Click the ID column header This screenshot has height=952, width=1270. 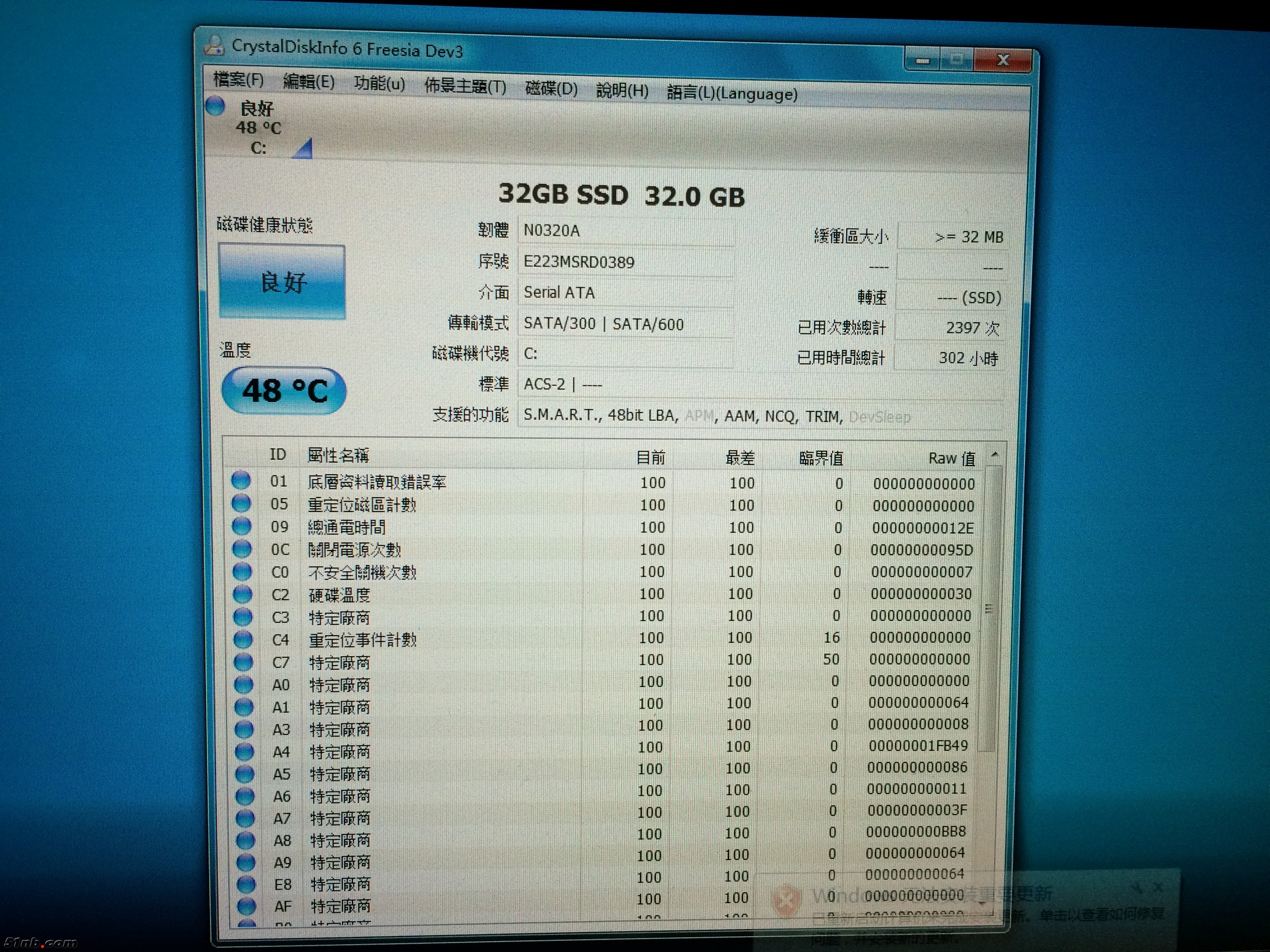(278, 455)
